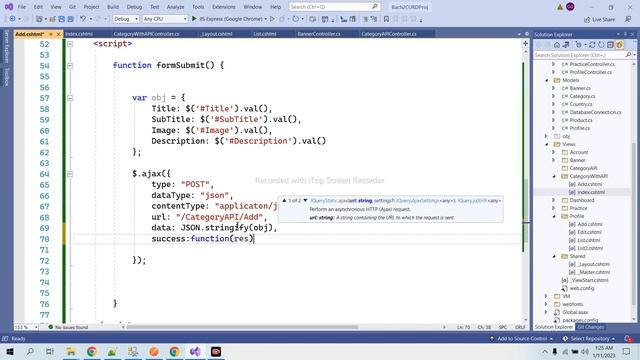Screen dimensions: 640x360
Task: Click the feedback icon beside Live Share
Action: (x=628, y=19)
